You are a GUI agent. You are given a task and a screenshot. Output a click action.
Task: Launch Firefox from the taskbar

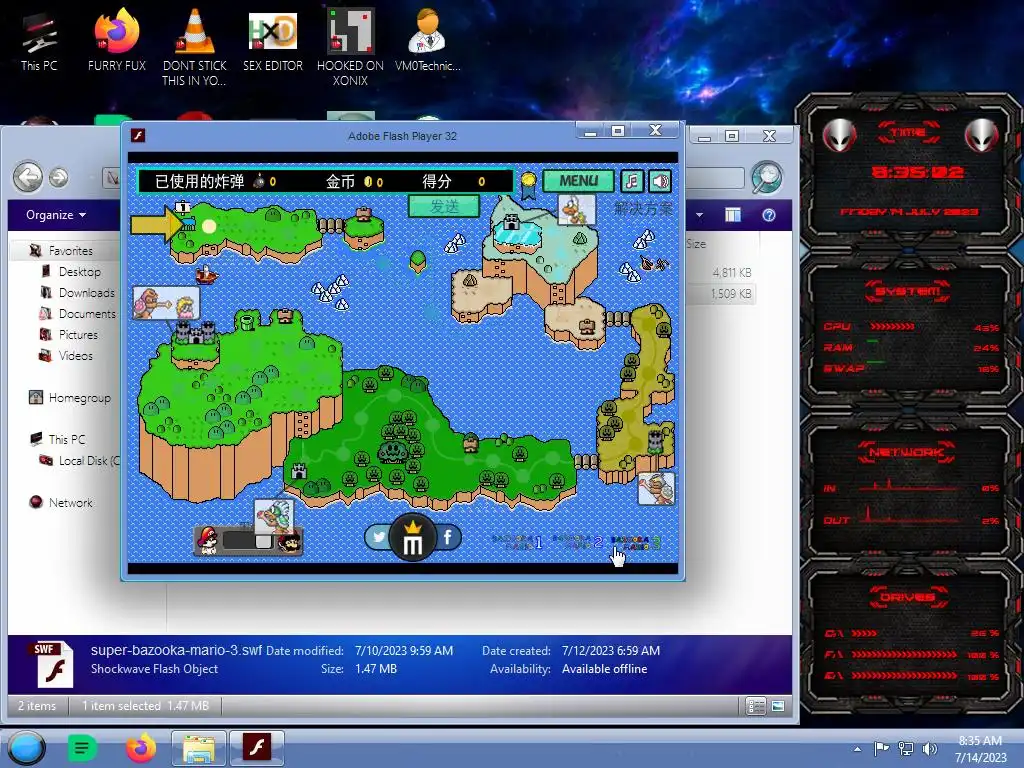coord(140,748)
